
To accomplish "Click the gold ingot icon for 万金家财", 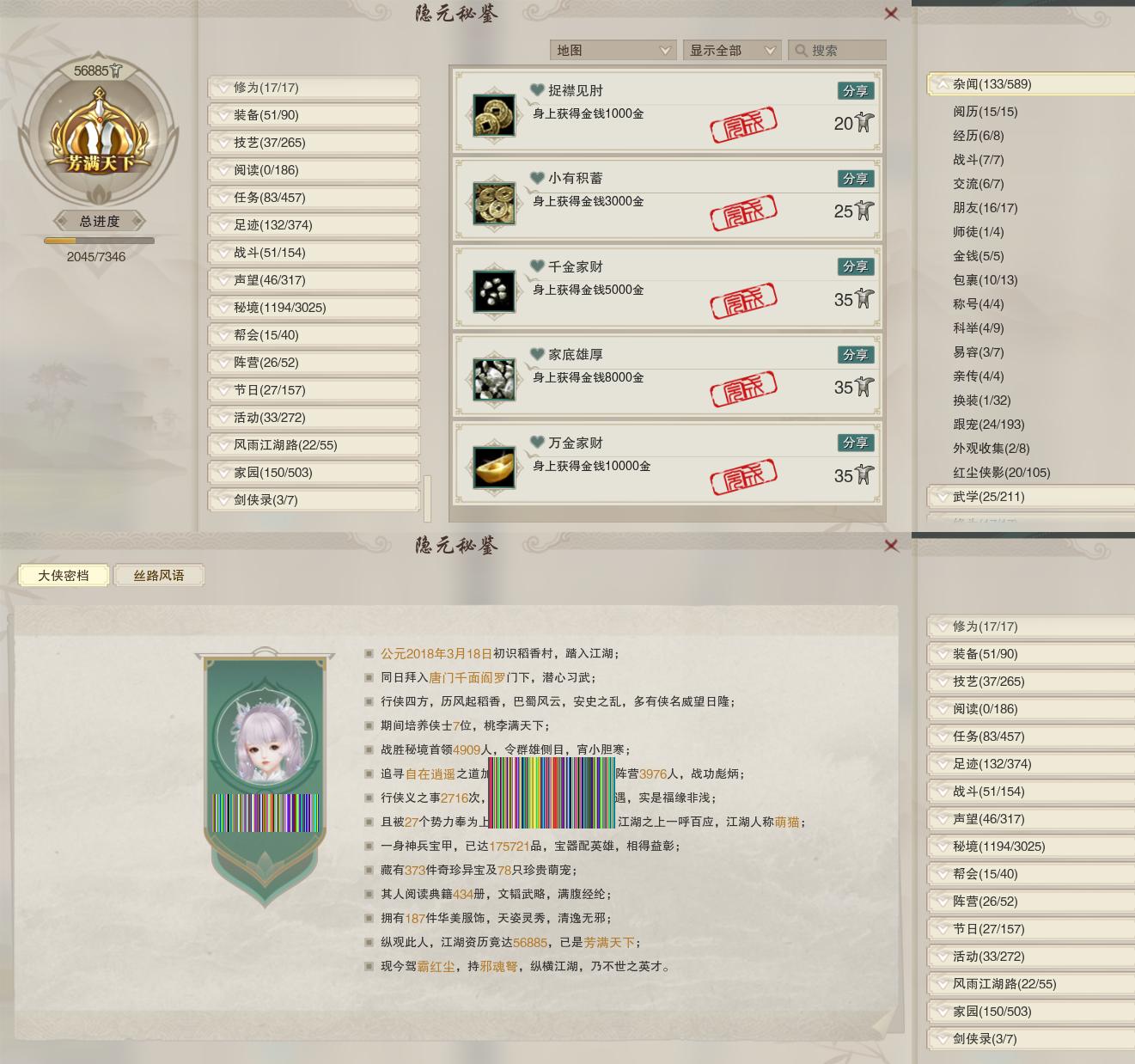I will [x=494, y=468].
